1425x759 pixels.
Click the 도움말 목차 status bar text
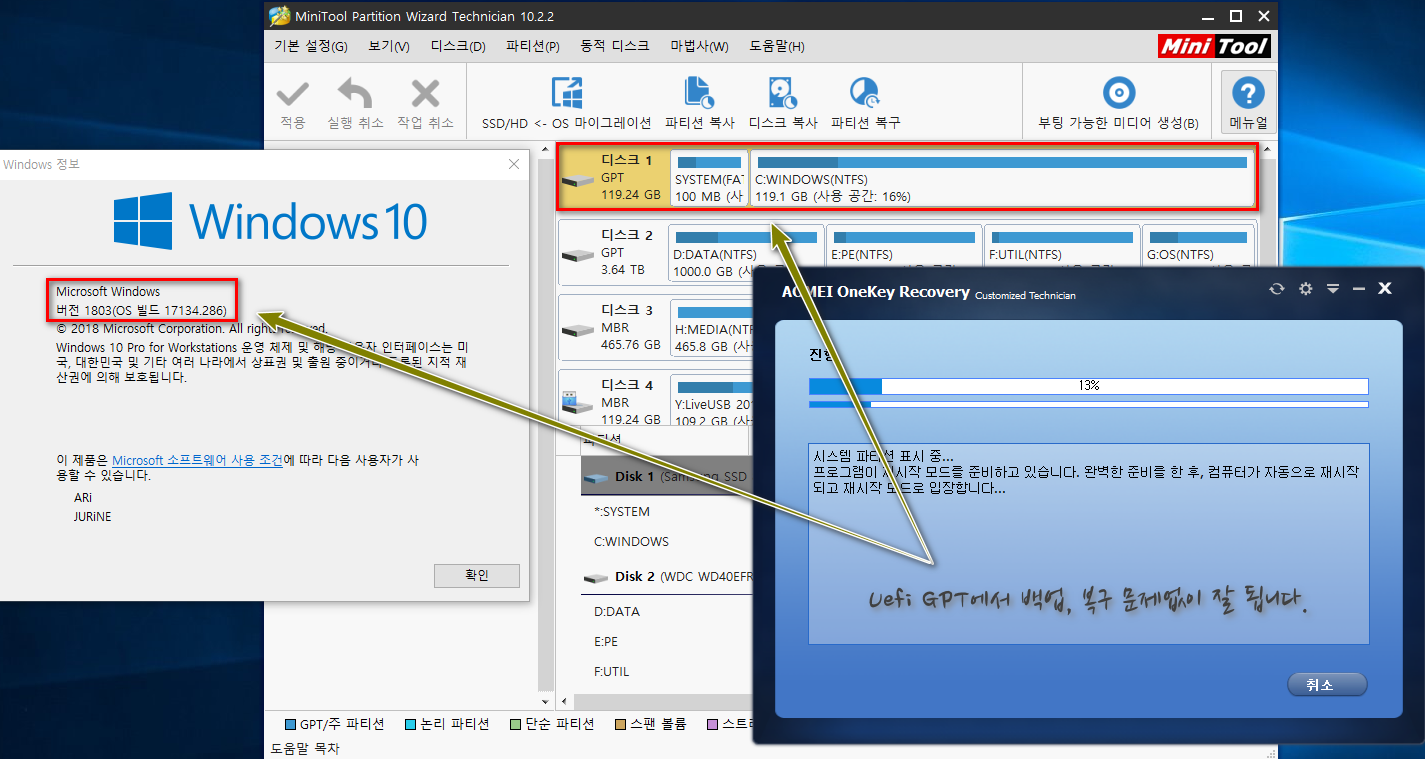click(305, 748)
